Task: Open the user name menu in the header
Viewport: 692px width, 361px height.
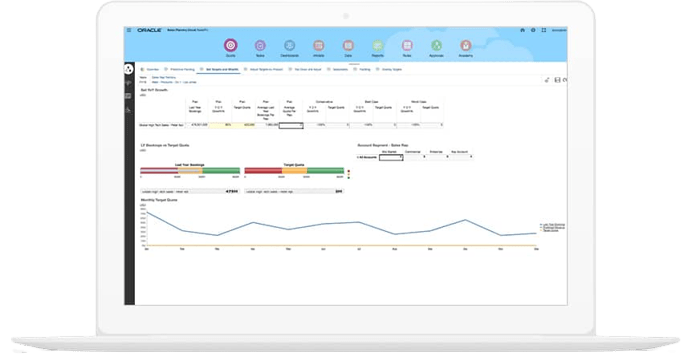Action: click(x=559, y=30)
